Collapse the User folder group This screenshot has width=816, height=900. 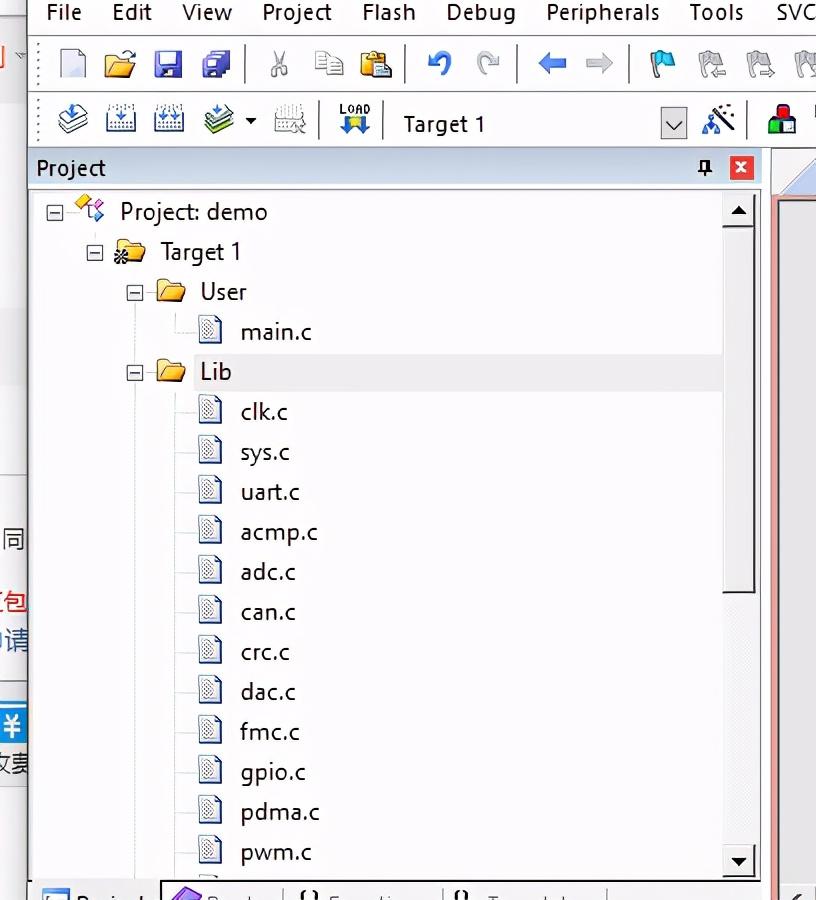(135, 293)
